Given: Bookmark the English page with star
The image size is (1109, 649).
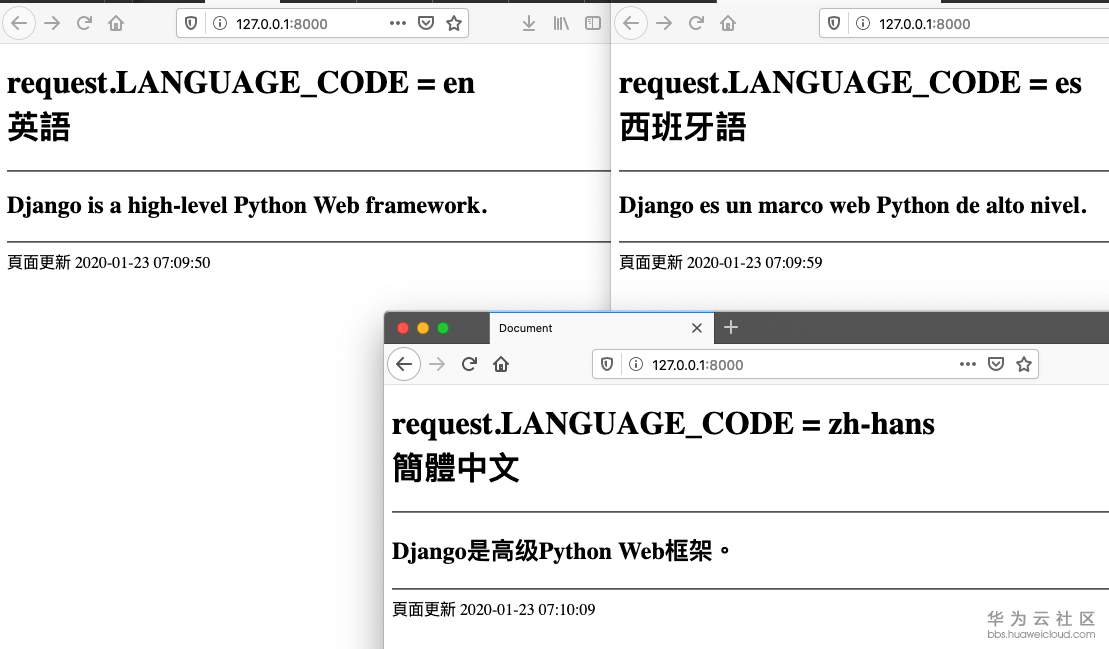Looking at the screenshot, I should [x=454, y=23].
